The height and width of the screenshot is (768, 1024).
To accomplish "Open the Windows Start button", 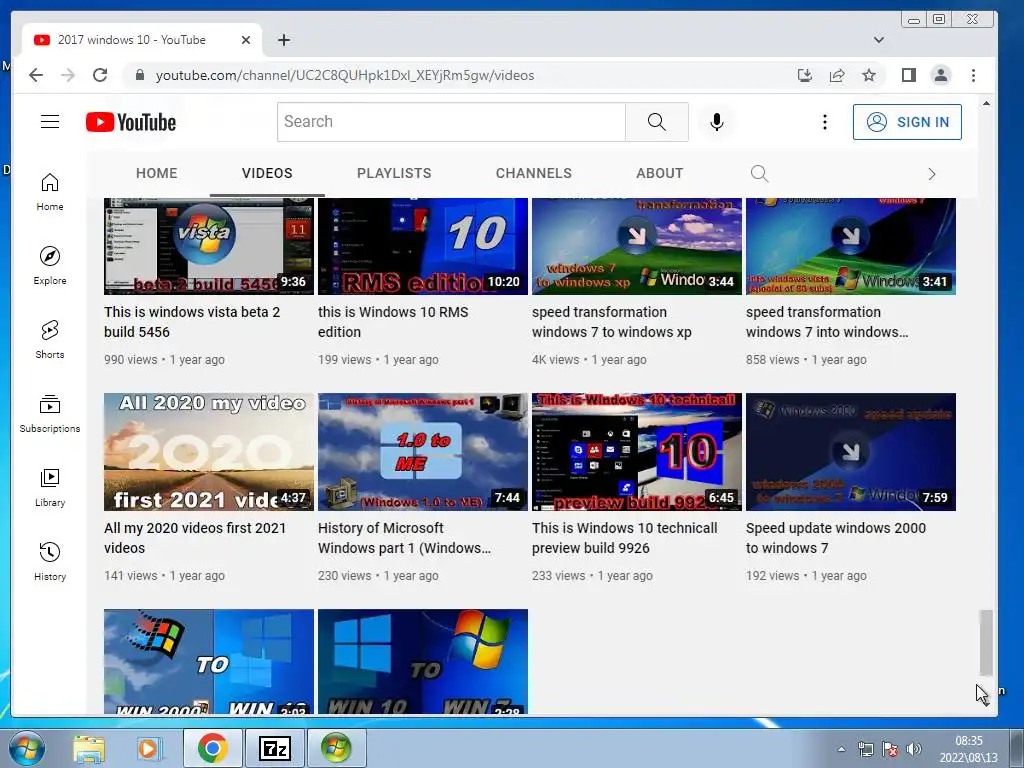I will coord(26,748).
